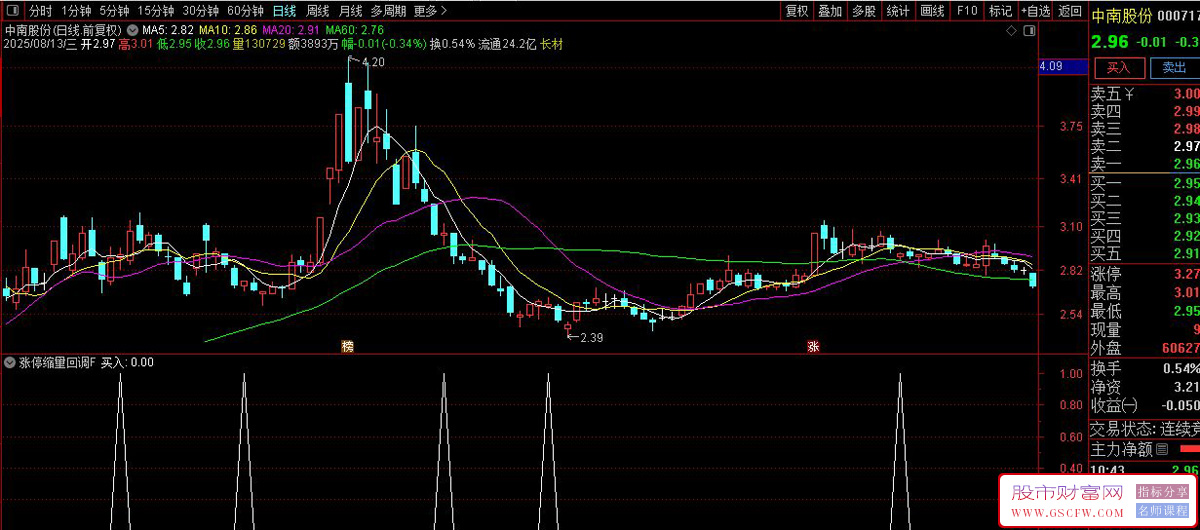Click the 中南股份 stock name header
1200x530 pixels.
pos(1121,15)
